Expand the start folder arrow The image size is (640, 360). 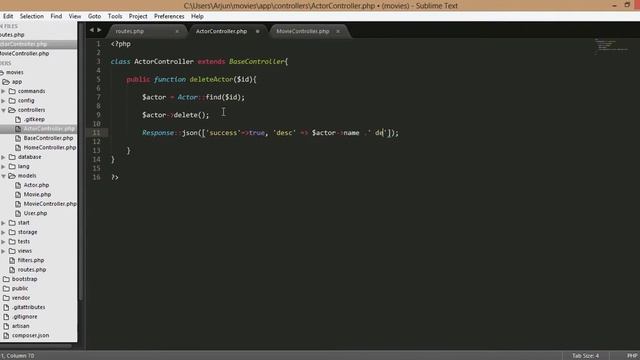(3, 222)
